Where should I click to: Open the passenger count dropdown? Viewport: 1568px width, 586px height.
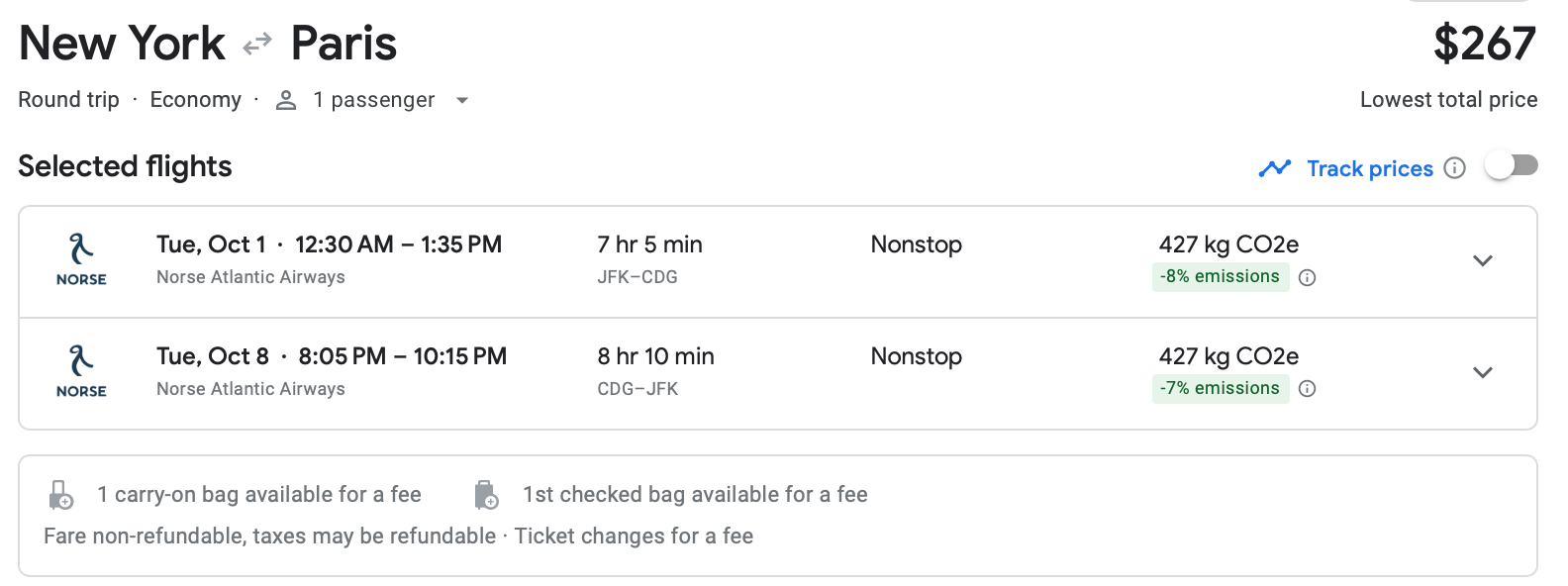(461, 100)
